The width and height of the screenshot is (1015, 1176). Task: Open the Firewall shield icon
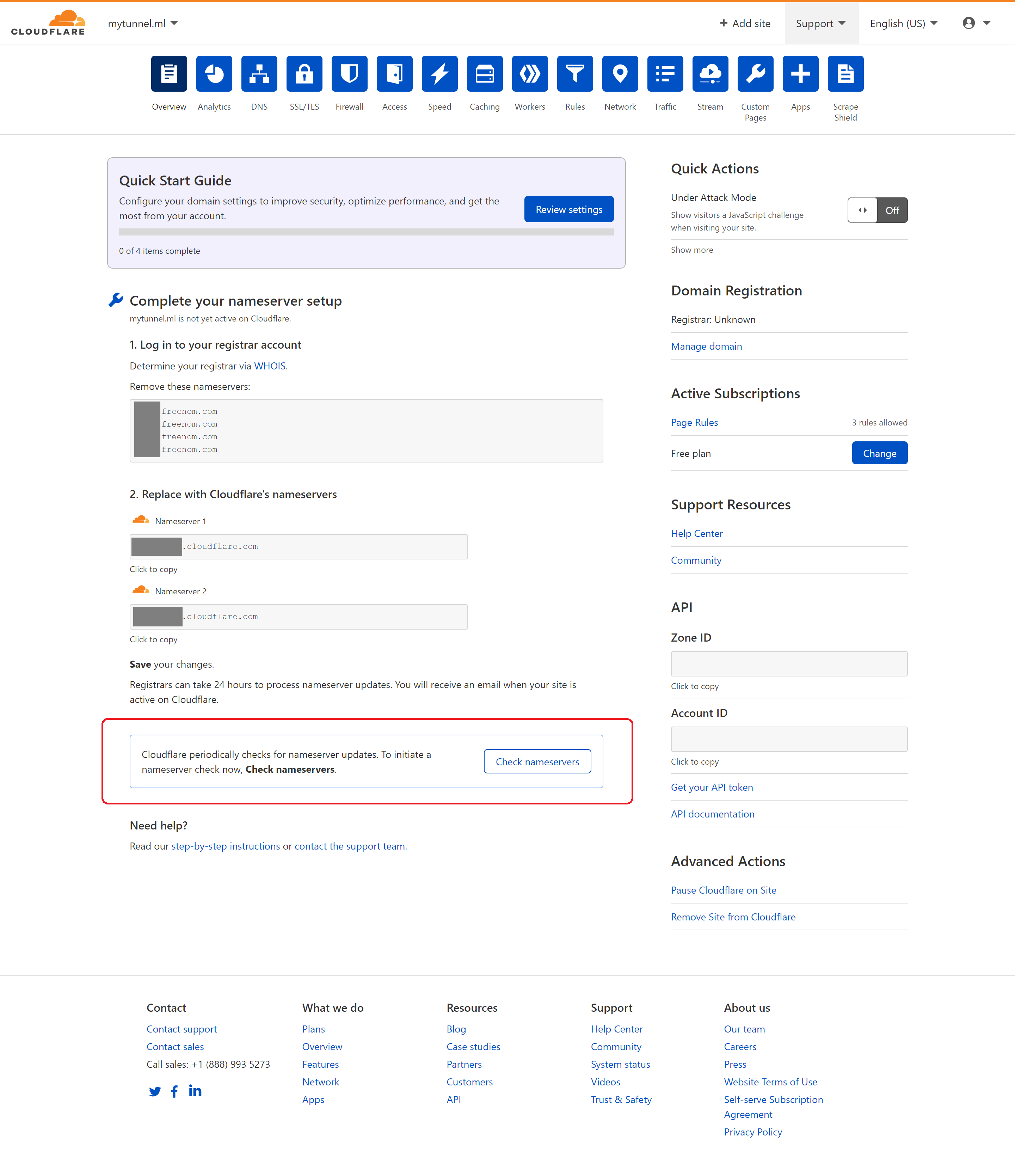tap(350, 74)
